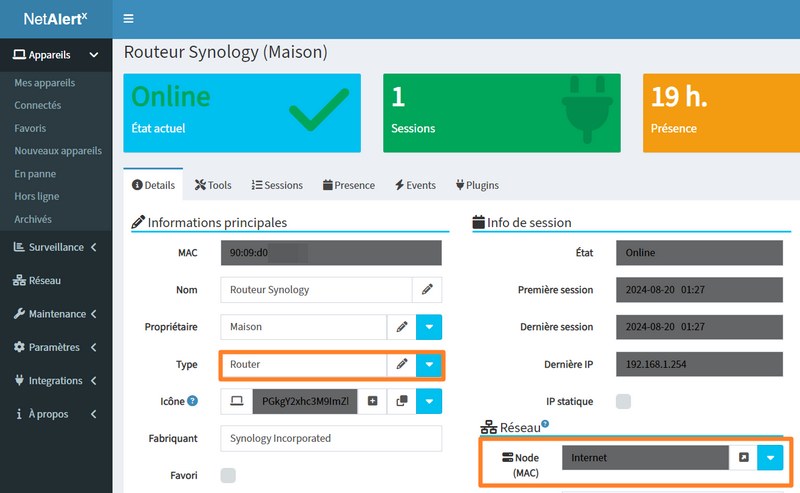The width and height of the screenshot is (800, 493).
Task: Click the État Online field
Action: (x=699, y=253)
